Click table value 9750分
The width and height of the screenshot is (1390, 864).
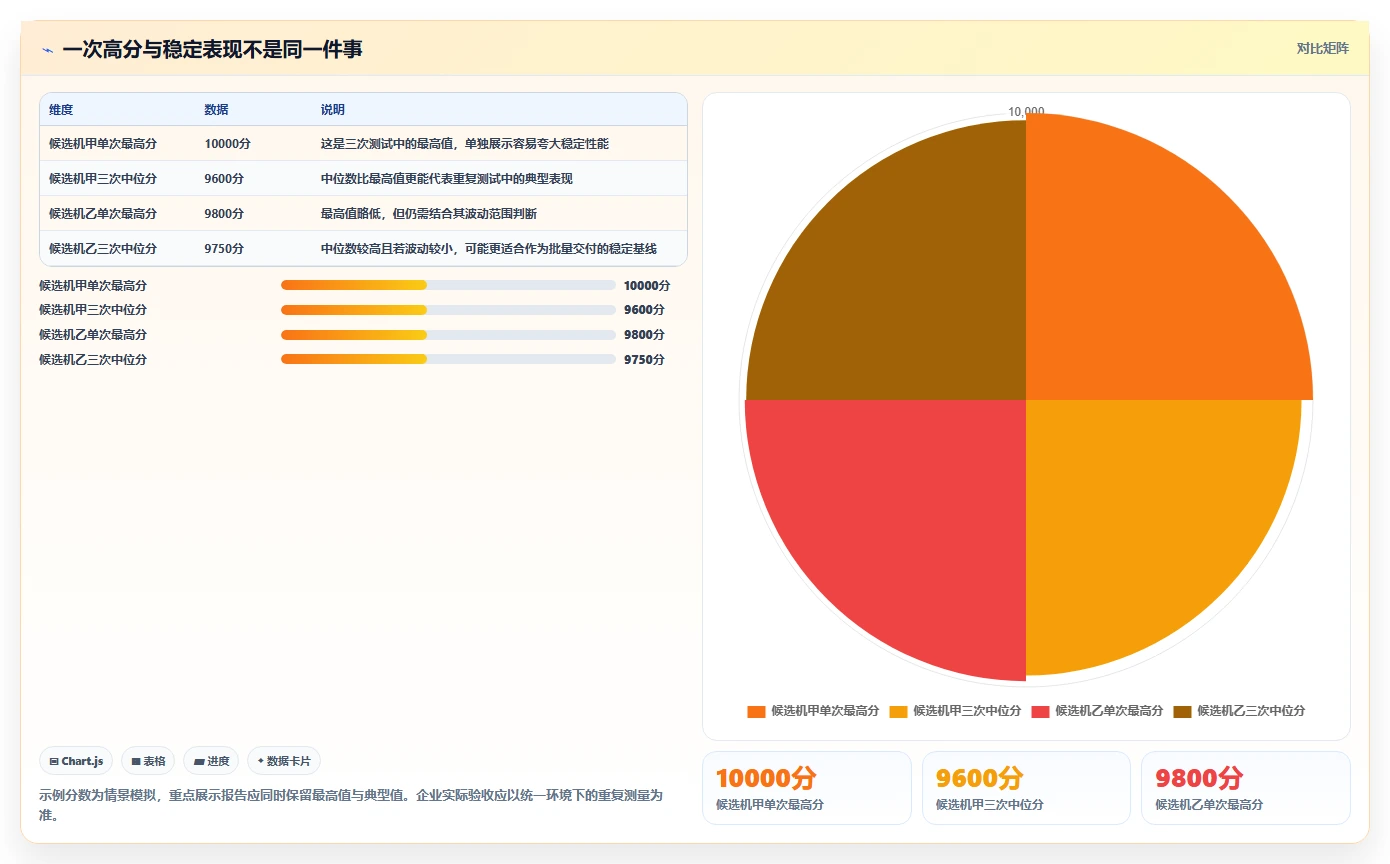click(x=224, y=249)
